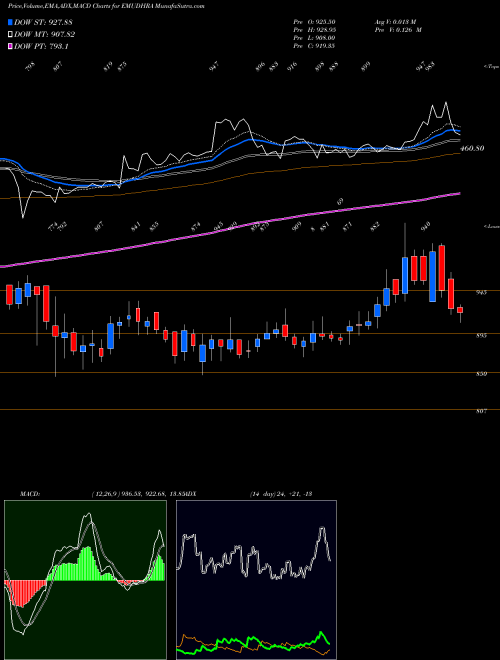Click the Pre O: 923.30 value
500x660 pixels.
point(314,21)
